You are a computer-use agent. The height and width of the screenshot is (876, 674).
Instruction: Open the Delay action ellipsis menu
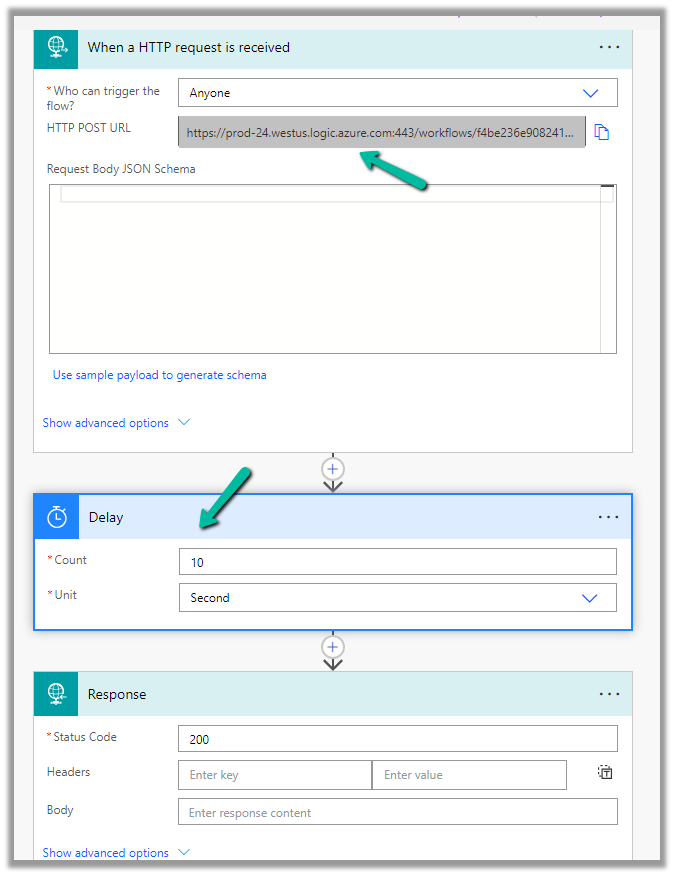609,517
